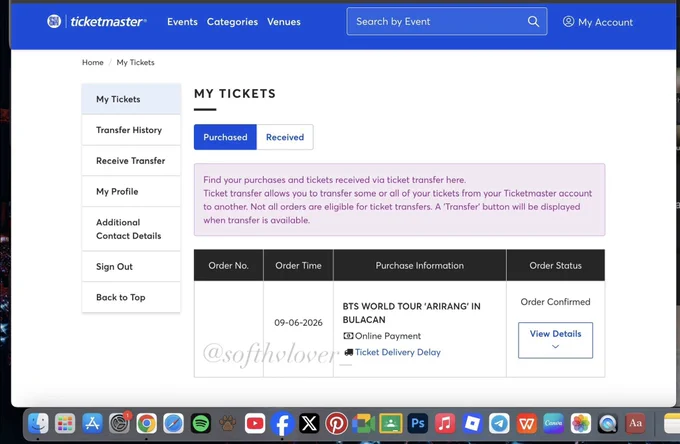Open My Profile in sidebar
The height and width of the screenshot is (444, 680).
tap(131, 191)
